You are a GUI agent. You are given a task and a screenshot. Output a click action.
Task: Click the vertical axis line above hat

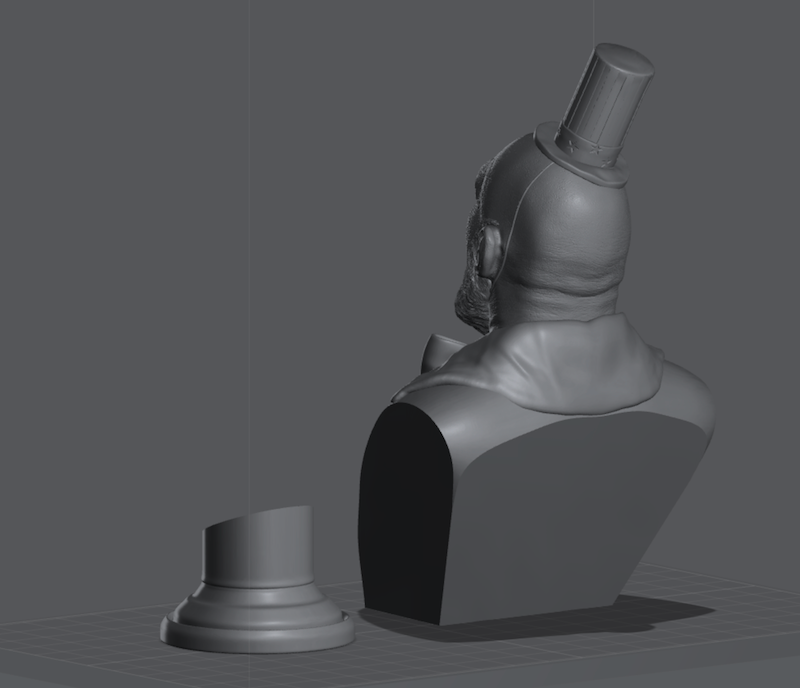pyautogui.click(x=597, y=20)
